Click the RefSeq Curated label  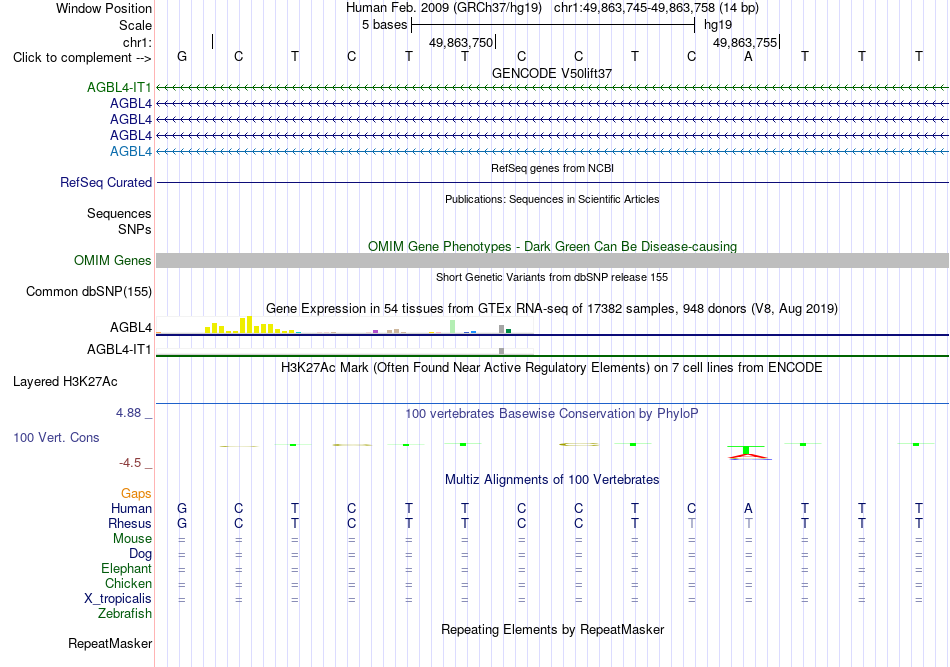pyautogui.click(x=106, y=182)
